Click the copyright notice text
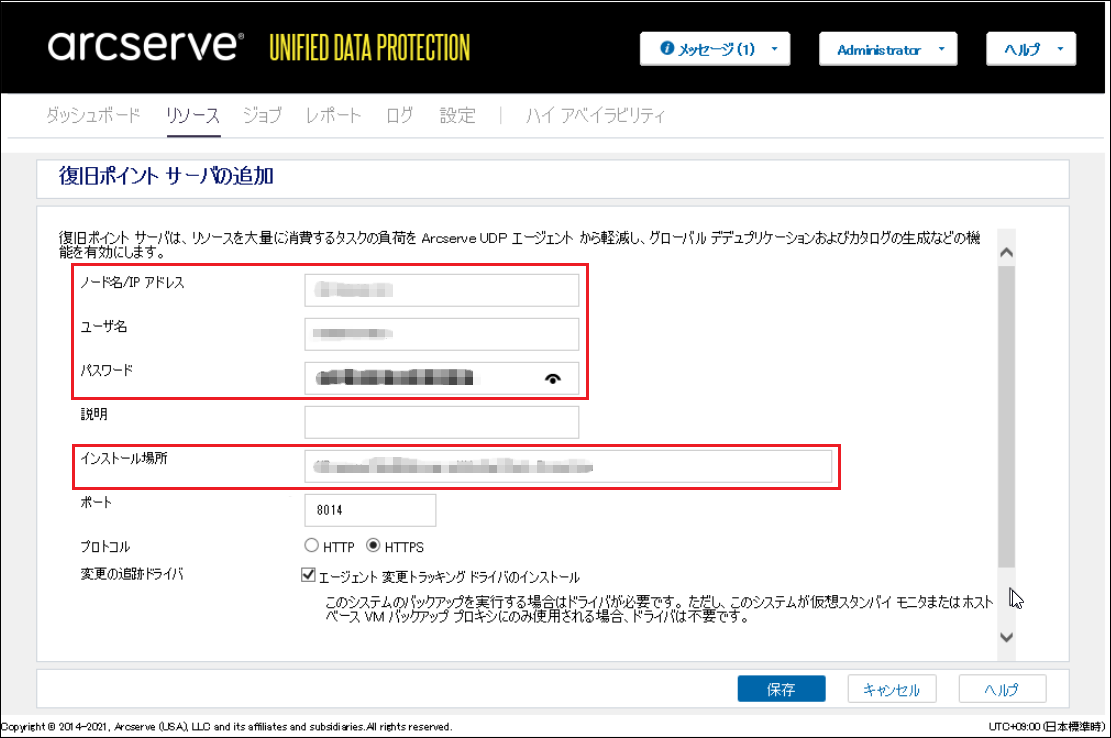The width and height of the screenshot is (1111, 738). 226,726
